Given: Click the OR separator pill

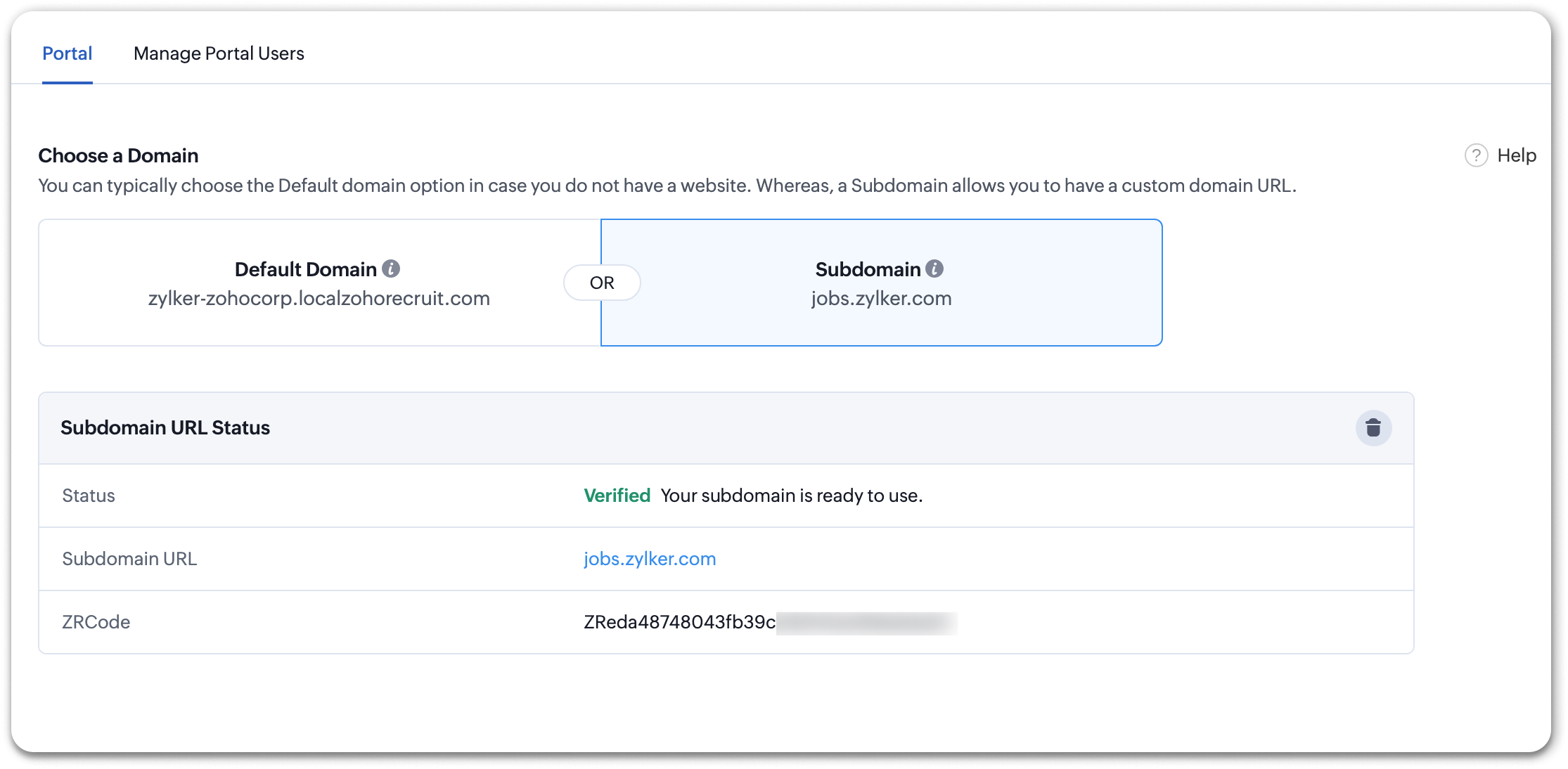Looking at the screenshot, I should pos(602,283).
